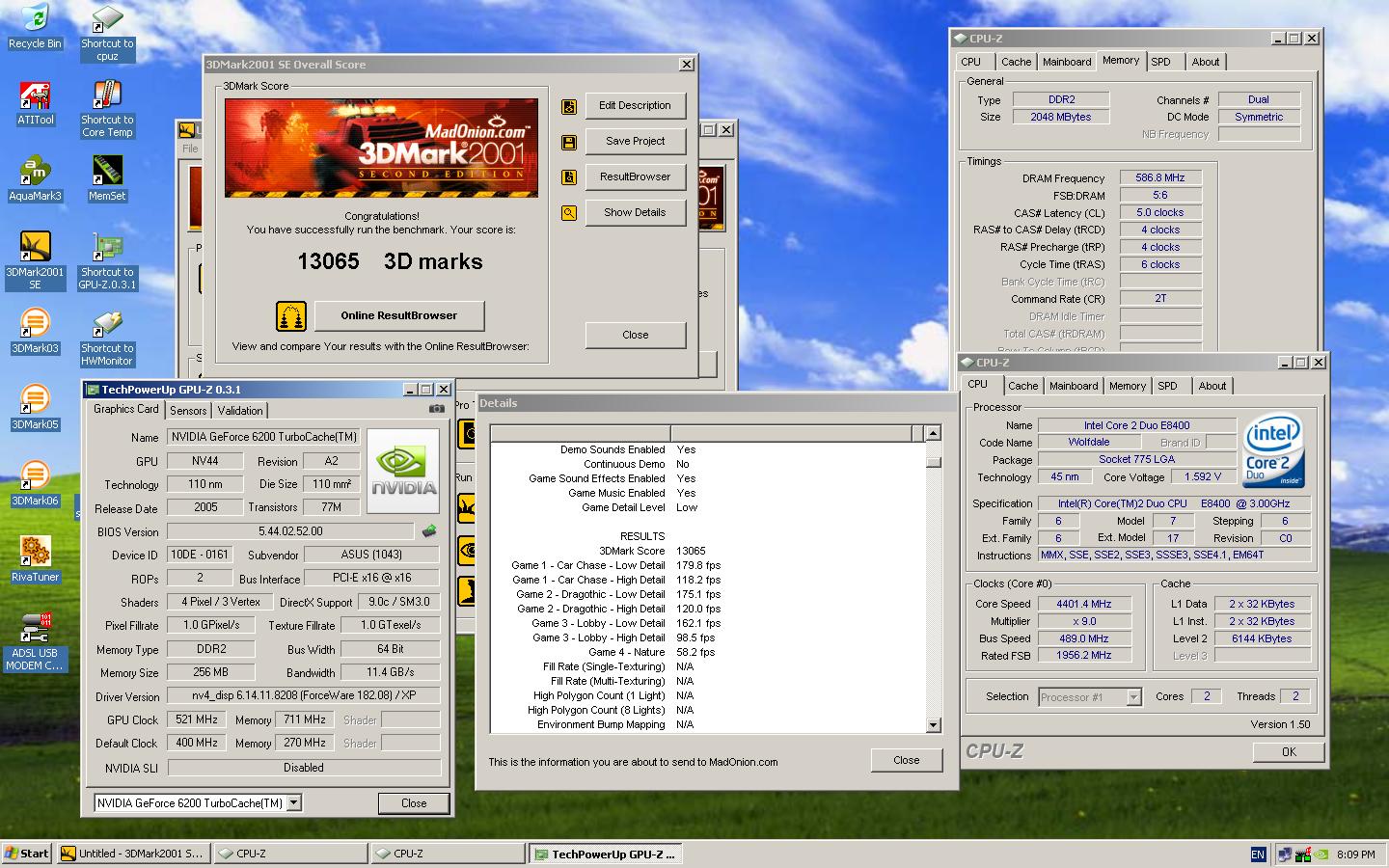Viewport: 1389px width, 868px height.
Task: Click the GPU-Z screenshot camera icon
Action: point(437,408)
